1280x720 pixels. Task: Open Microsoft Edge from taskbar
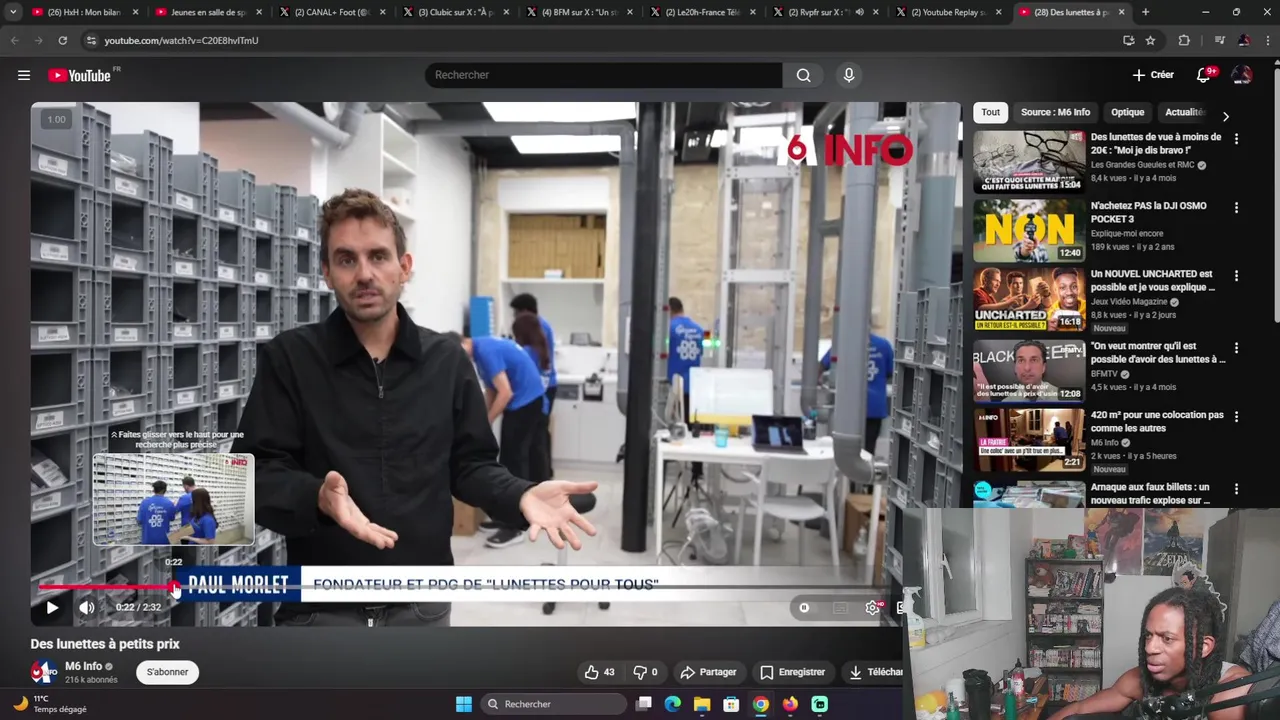click(673, 704)
